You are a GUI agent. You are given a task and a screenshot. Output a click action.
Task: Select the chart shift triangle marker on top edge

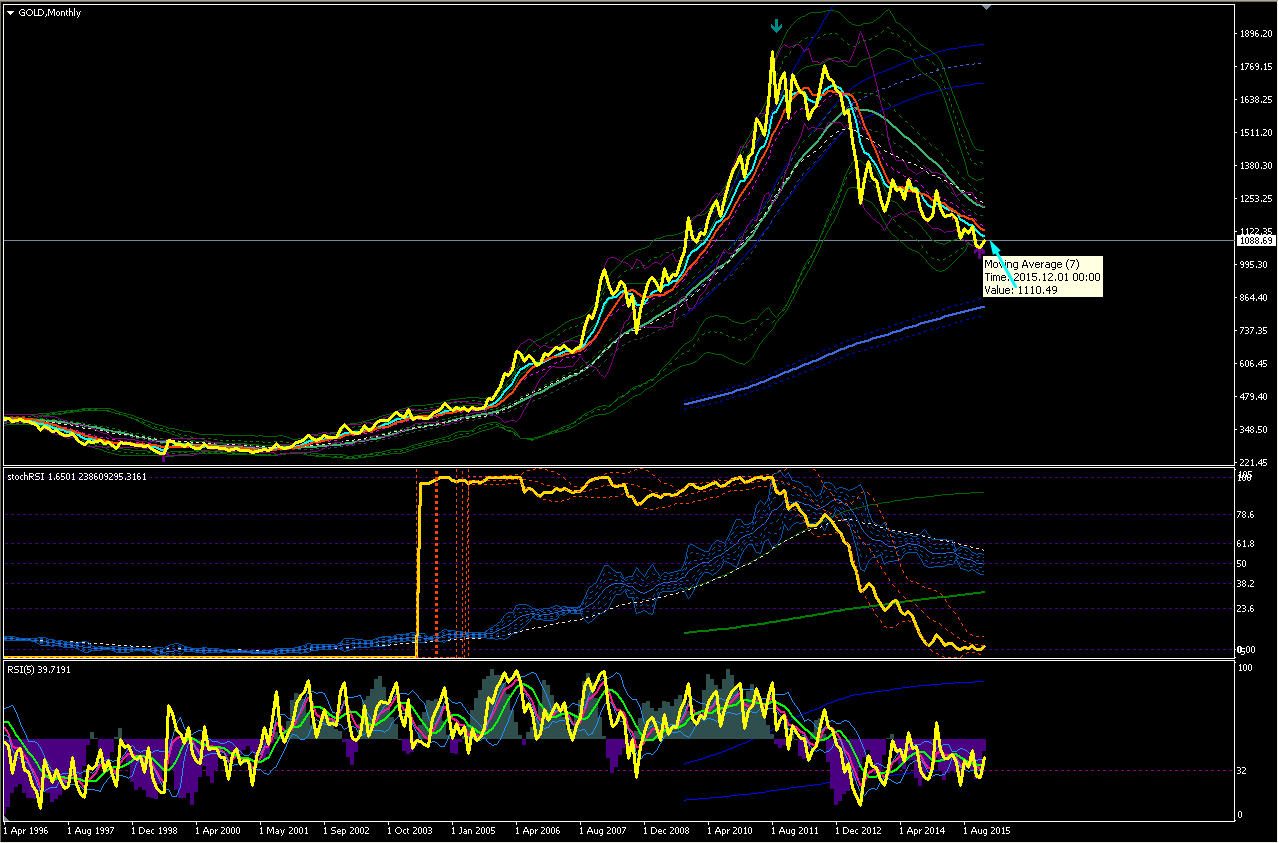click(987, 8)
